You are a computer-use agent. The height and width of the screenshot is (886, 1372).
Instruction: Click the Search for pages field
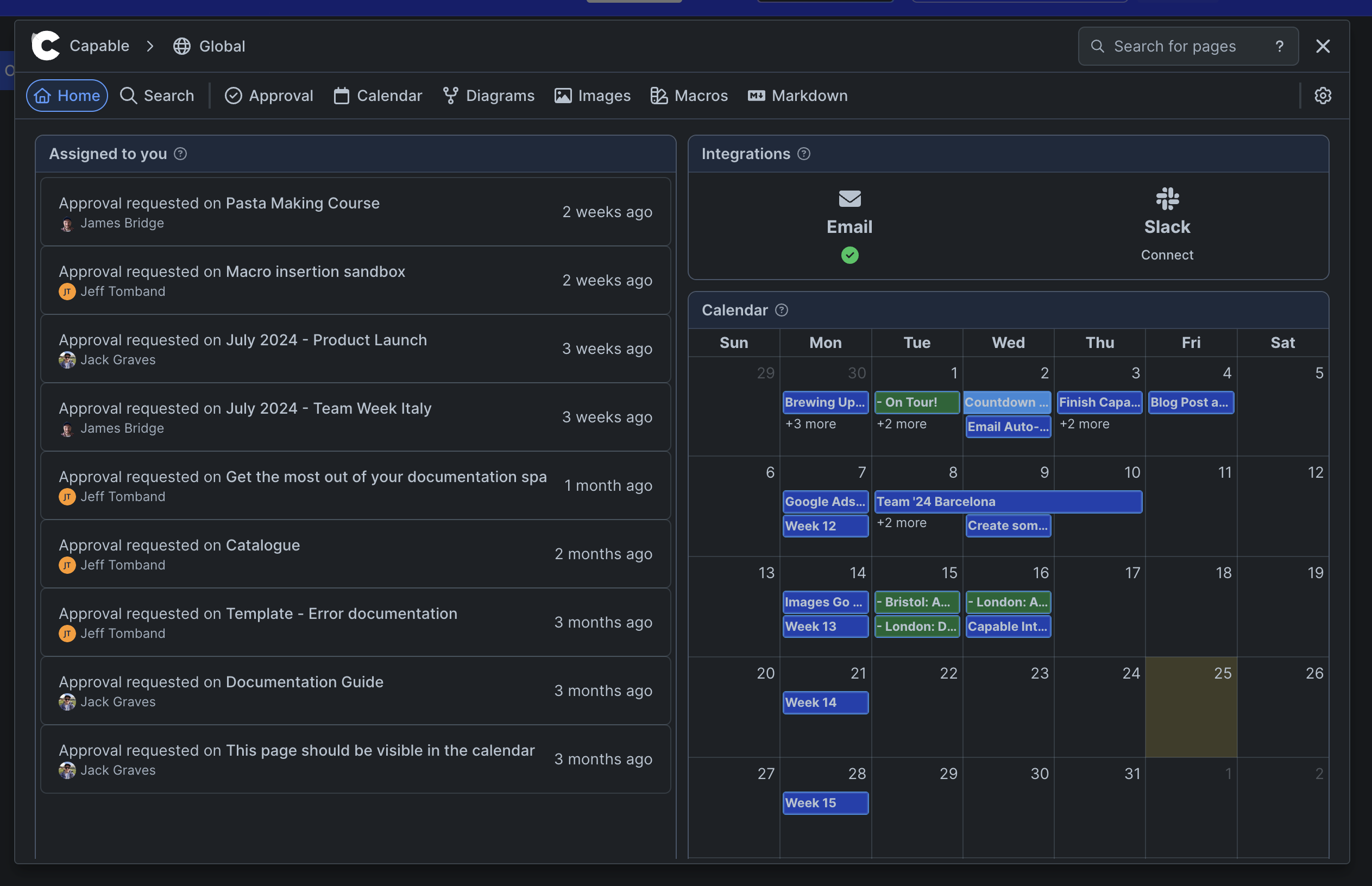[x=1174, y=46]
